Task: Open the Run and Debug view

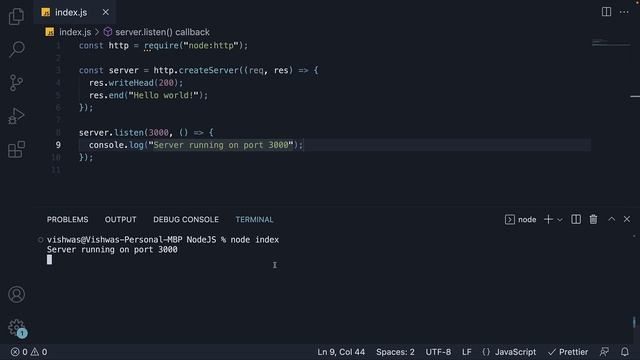Action: click(16, 116)
